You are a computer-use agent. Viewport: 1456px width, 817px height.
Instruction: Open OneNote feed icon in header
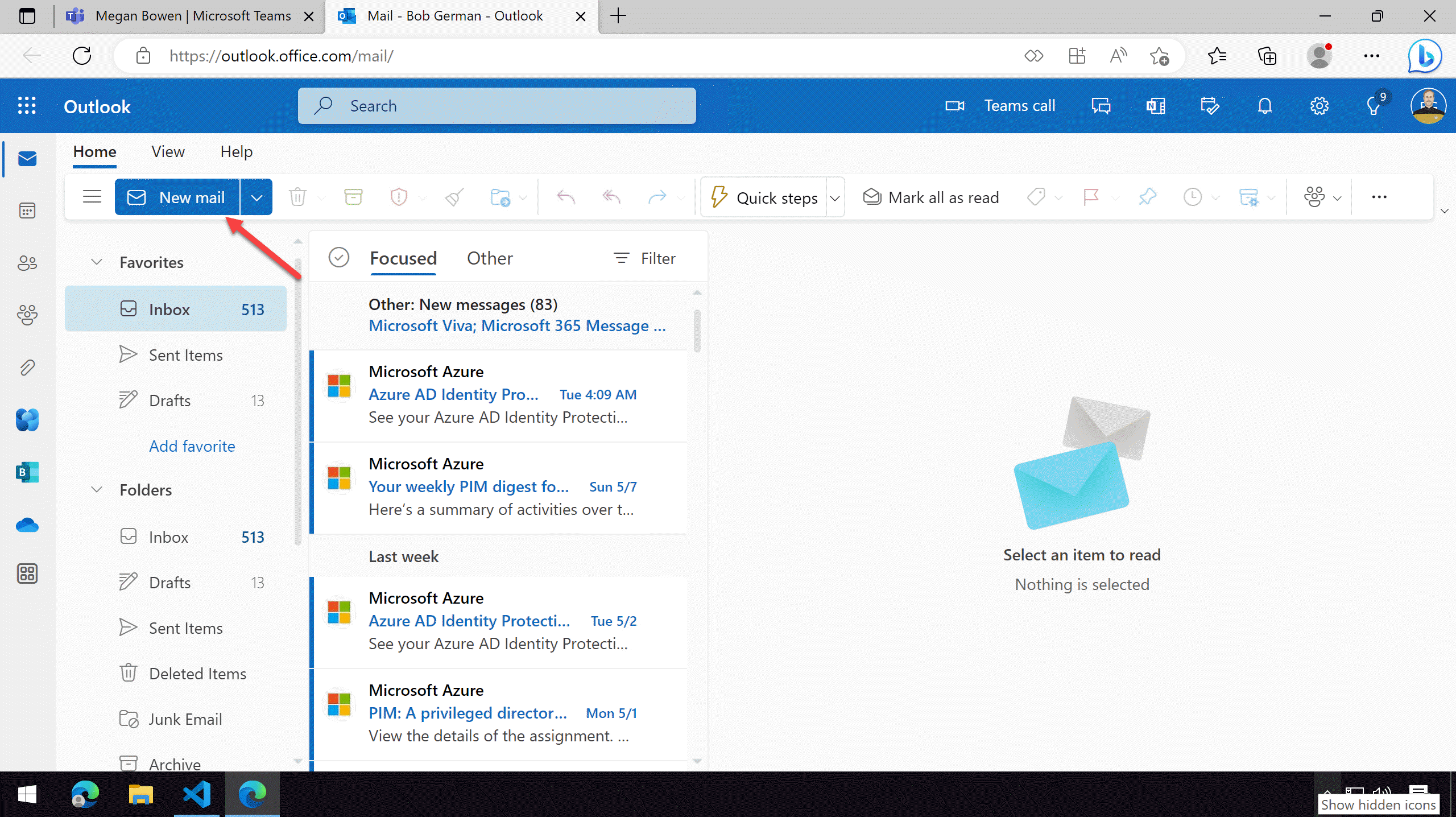tap(1156, 106)
